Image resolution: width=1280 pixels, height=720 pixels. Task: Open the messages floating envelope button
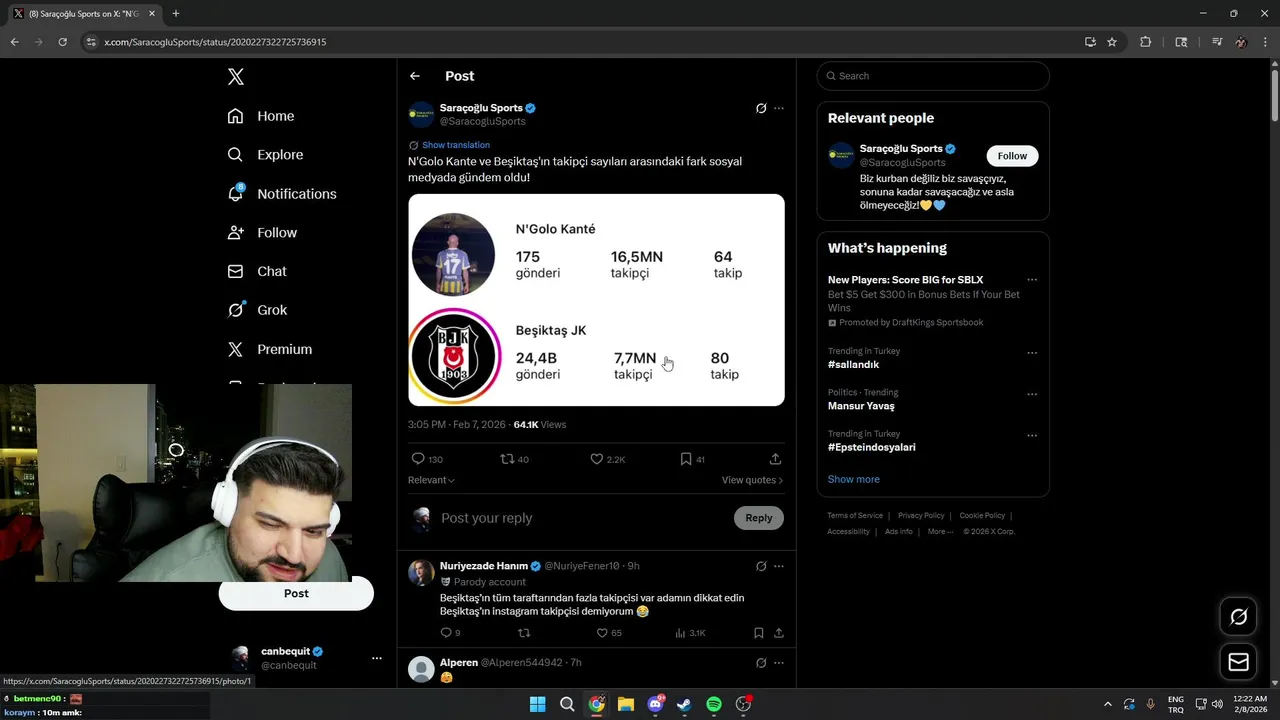pyautogui.click(x=1238, y=662)
